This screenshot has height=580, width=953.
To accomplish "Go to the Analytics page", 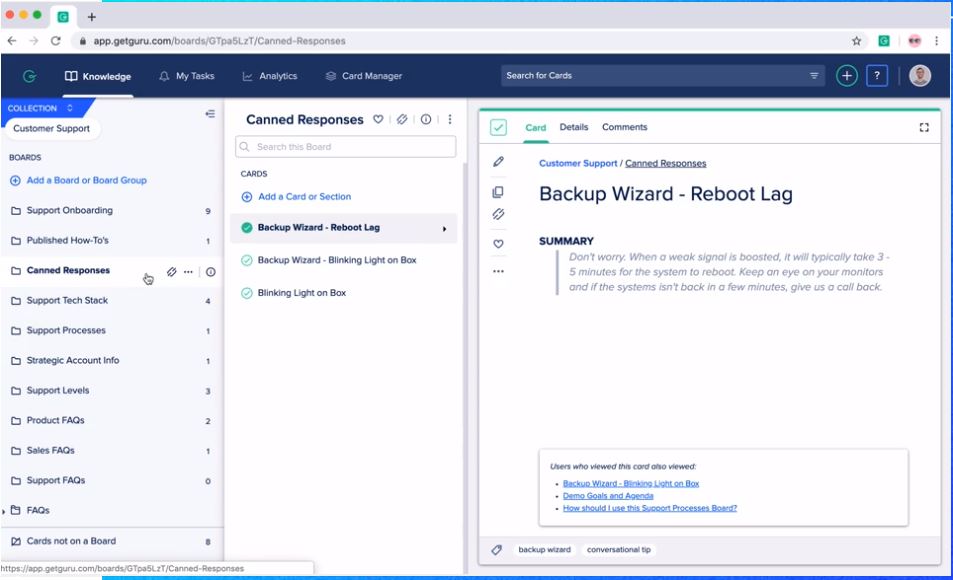I will (270, 76).
